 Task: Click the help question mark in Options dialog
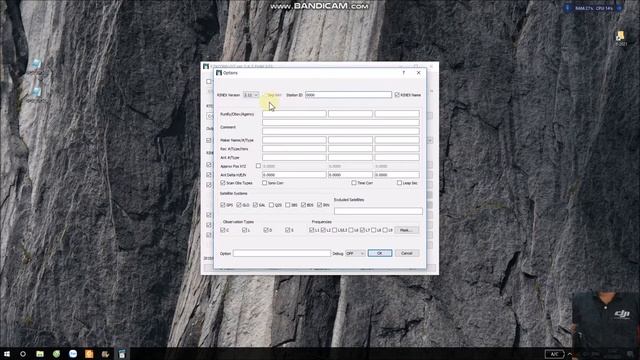coord(404,73)
